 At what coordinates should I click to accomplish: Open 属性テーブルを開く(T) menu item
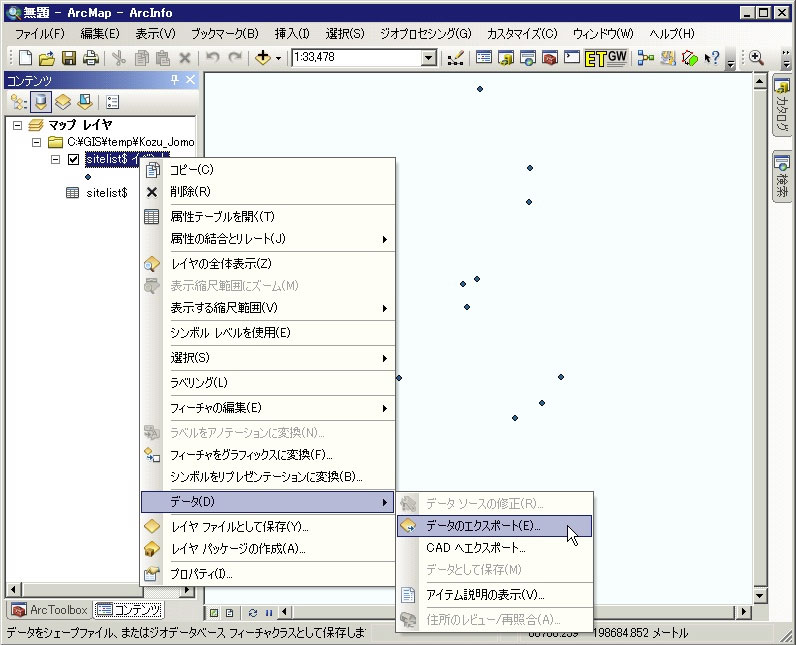point(268,217)
